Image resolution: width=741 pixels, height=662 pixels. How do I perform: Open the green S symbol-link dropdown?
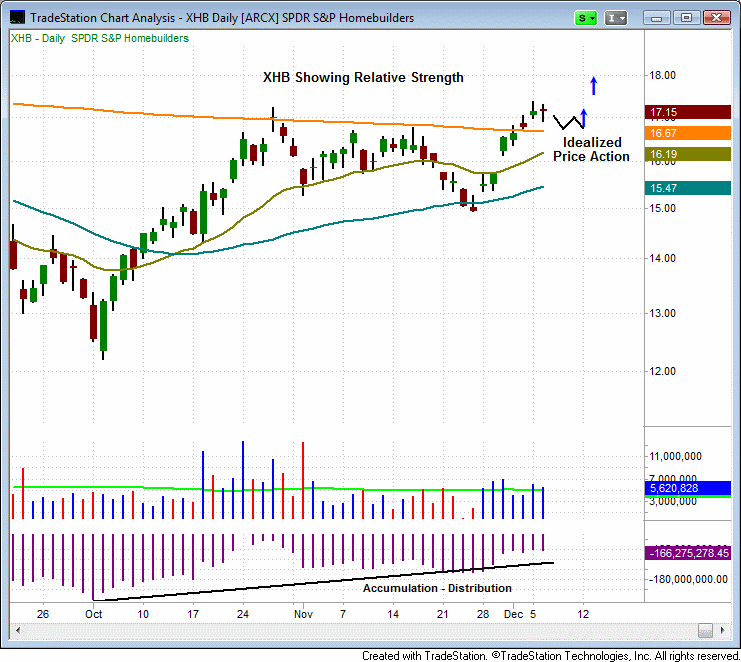pos(586,18)
